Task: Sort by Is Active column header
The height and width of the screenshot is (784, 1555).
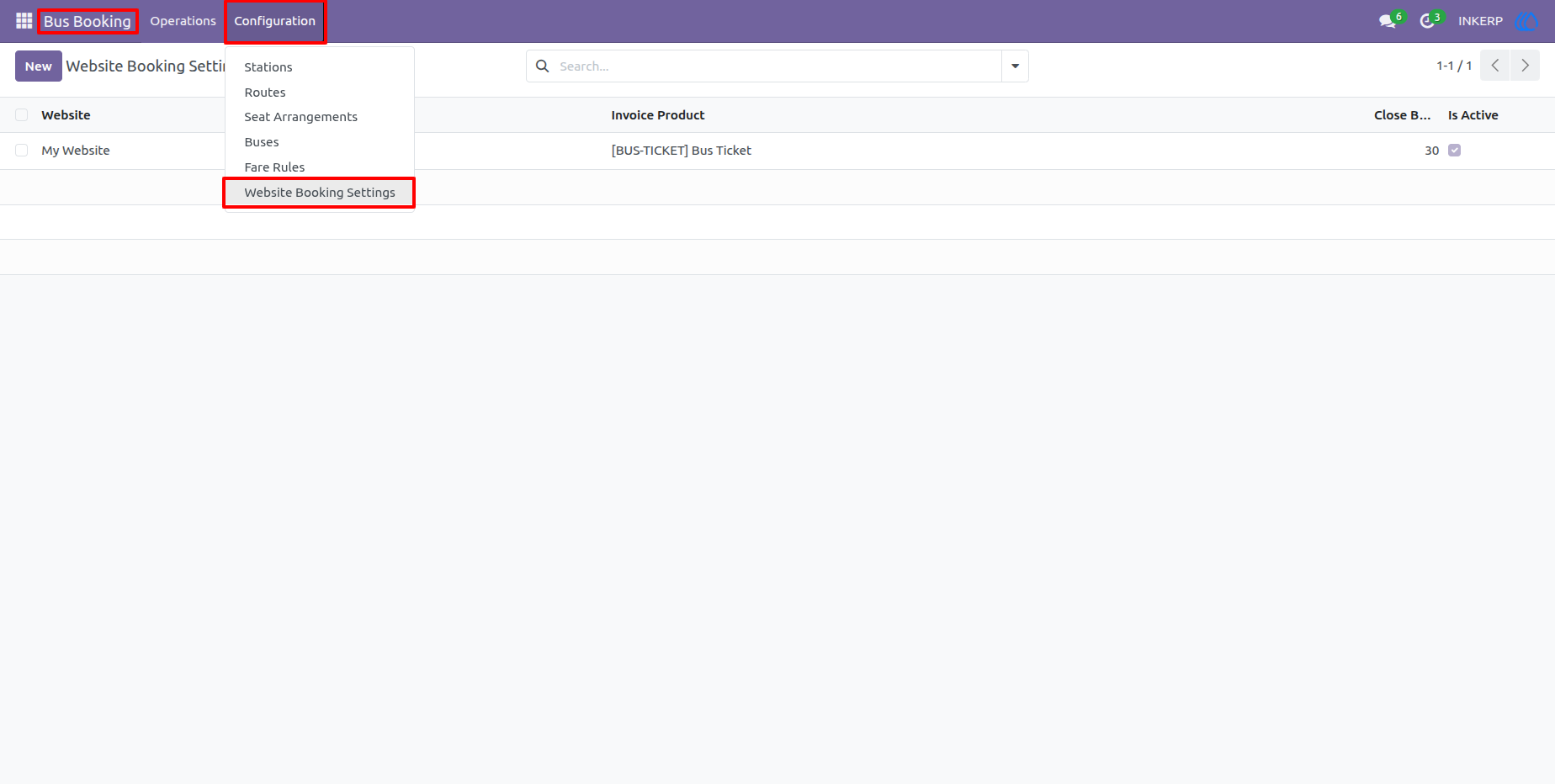Action: 1473,115
